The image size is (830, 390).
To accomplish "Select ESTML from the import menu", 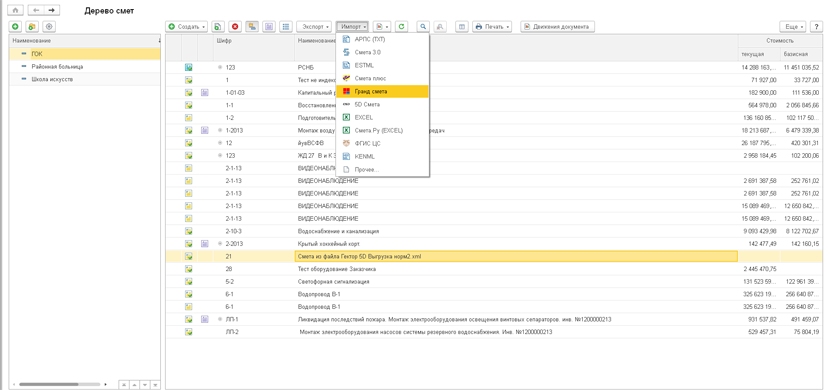I will [382, 66].
